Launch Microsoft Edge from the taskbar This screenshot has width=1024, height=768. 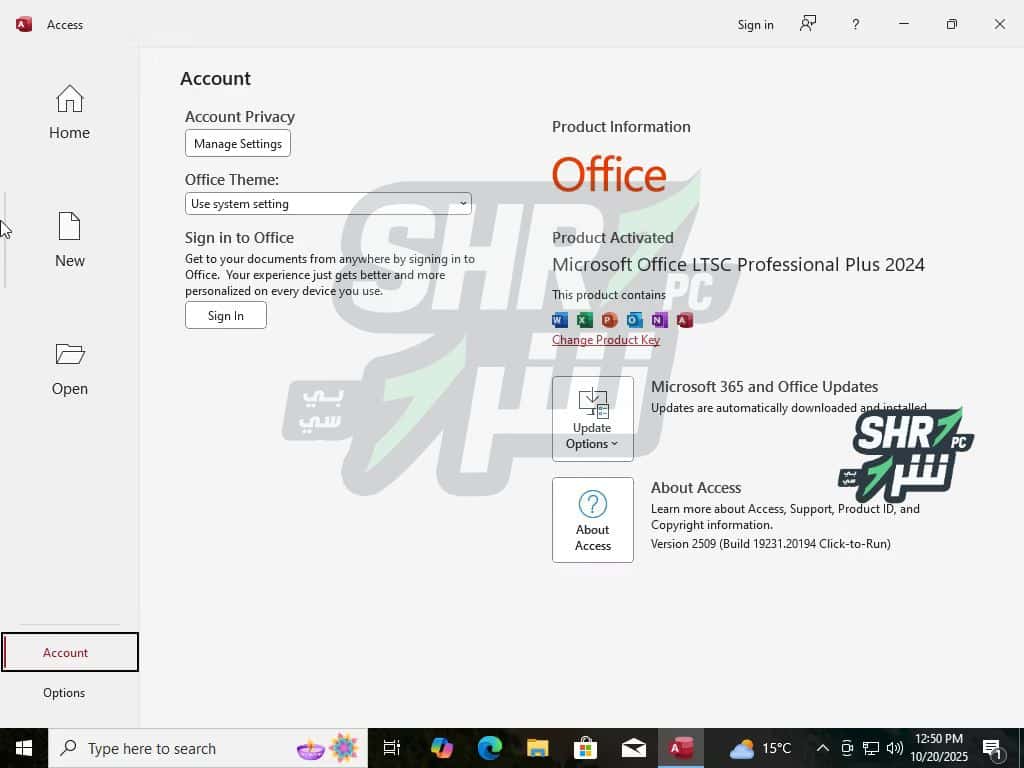tap(489, 748)
